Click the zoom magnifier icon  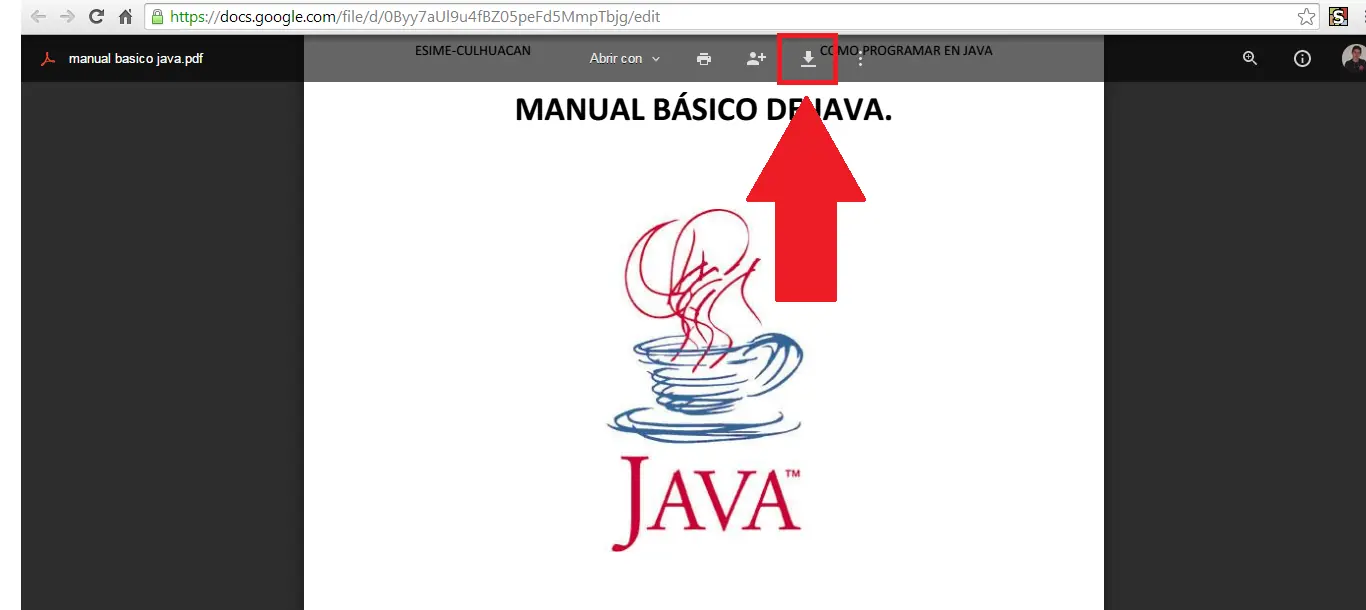tap(1250, 59)
